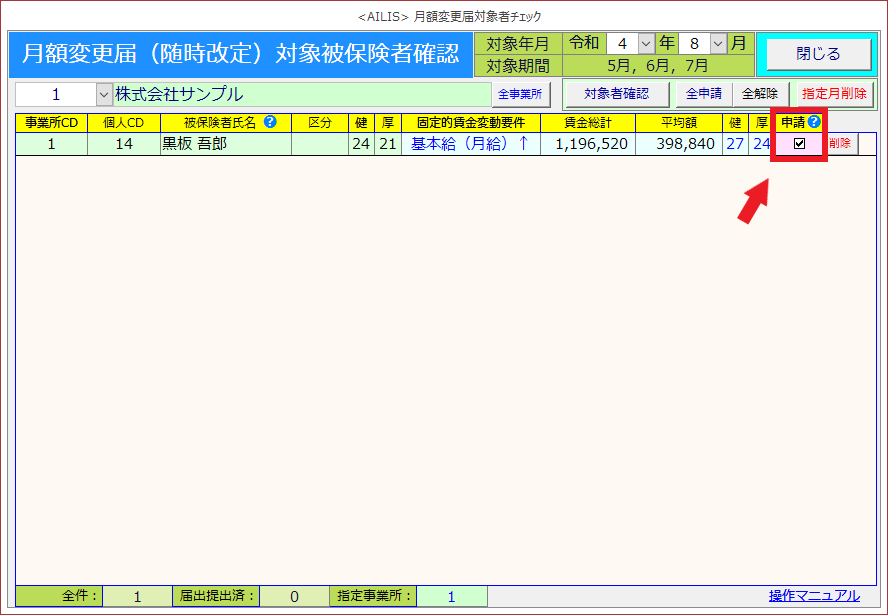Screen dimensions: 888x615
Task: Open the 操作マニュアル link
Action: click(x=813, y=596)
